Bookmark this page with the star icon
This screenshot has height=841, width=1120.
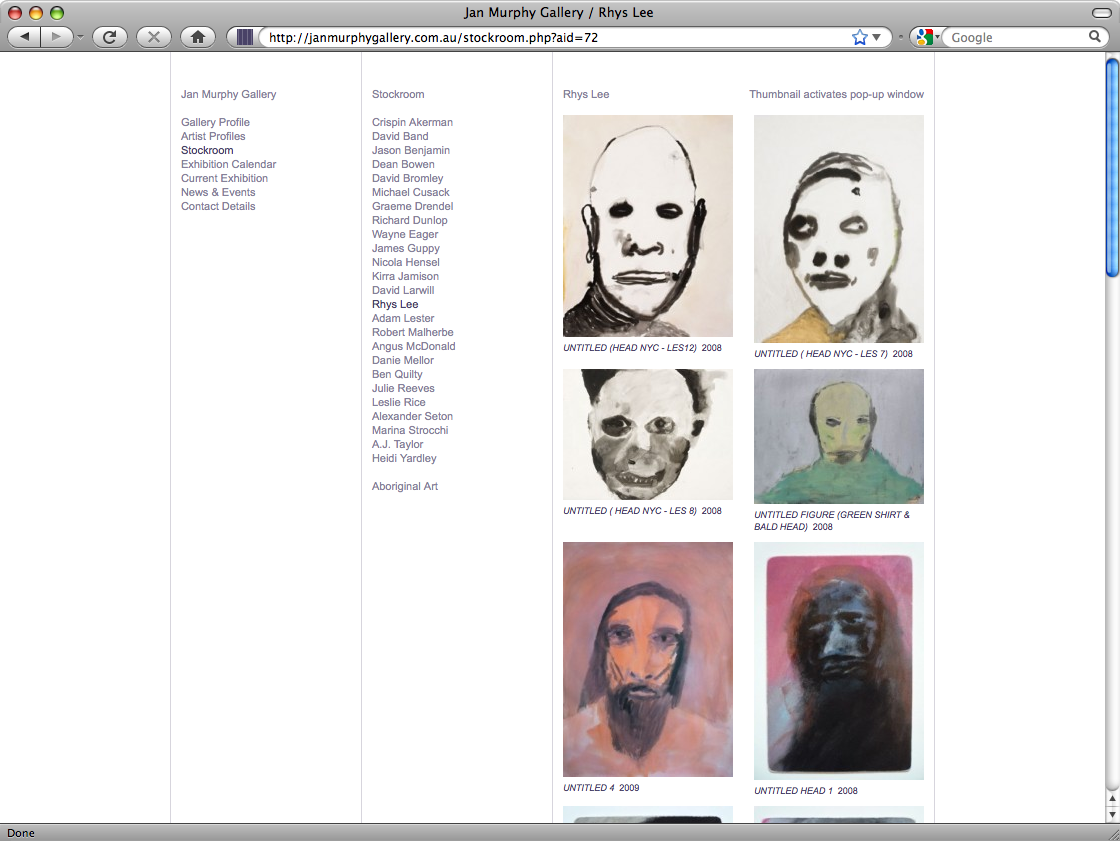tap(859, 37)
